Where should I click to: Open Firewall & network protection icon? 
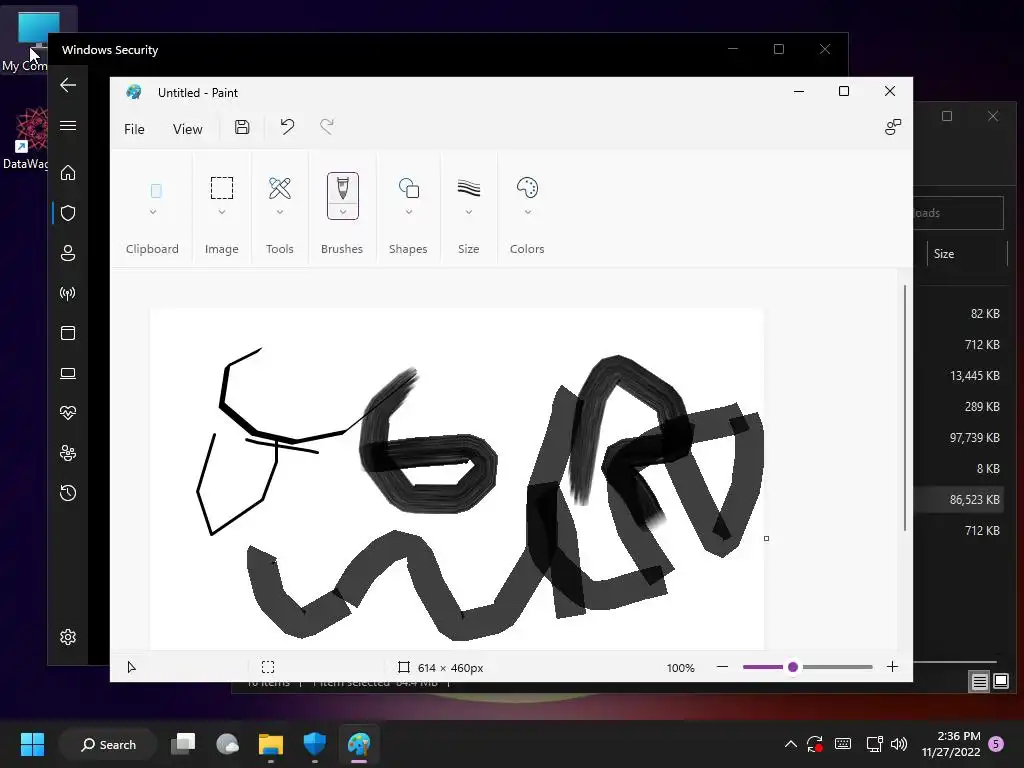point(68,293)
